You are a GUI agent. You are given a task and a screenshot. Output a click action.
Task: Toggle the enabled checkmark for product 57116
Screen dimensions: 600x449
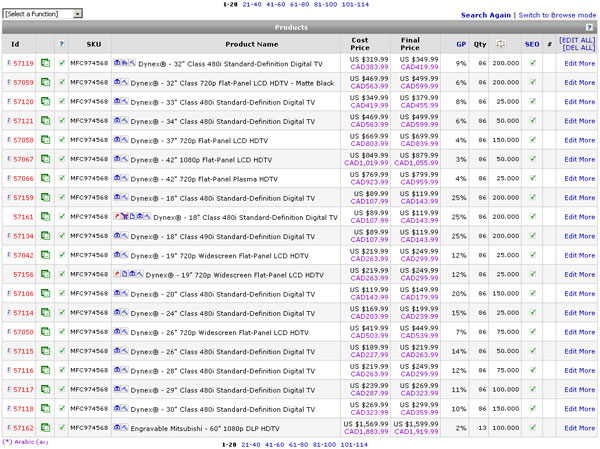62,370
